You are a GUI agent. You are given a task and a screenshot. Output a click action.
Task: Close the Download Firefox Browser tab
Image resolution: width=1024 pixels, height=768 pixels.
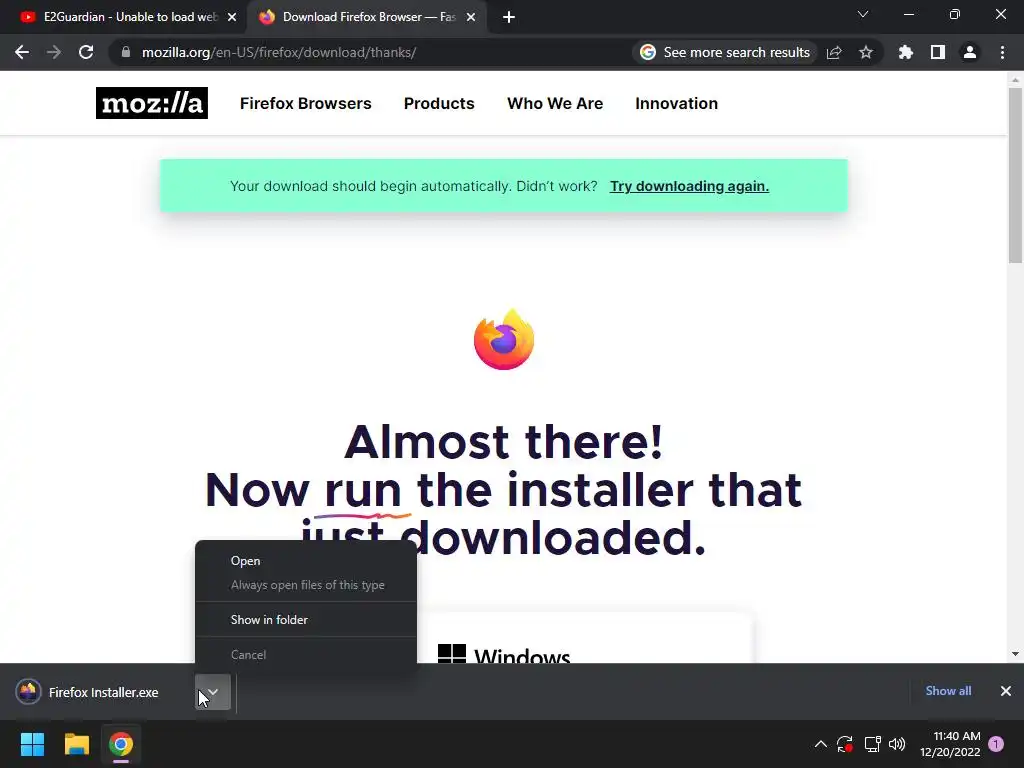(471, 18)
